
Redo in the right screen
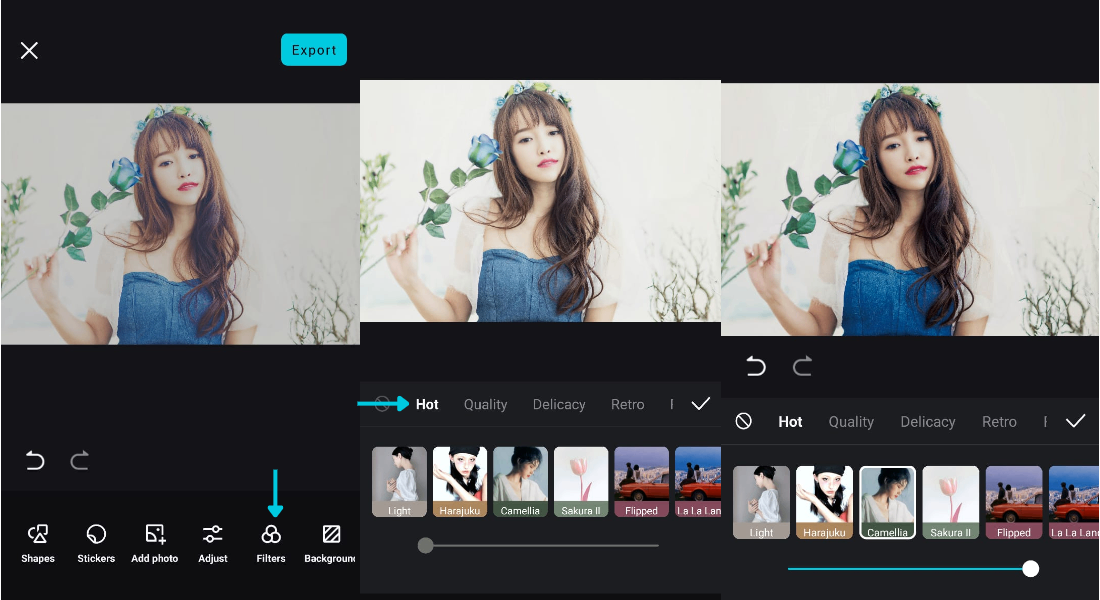(802, 366)
